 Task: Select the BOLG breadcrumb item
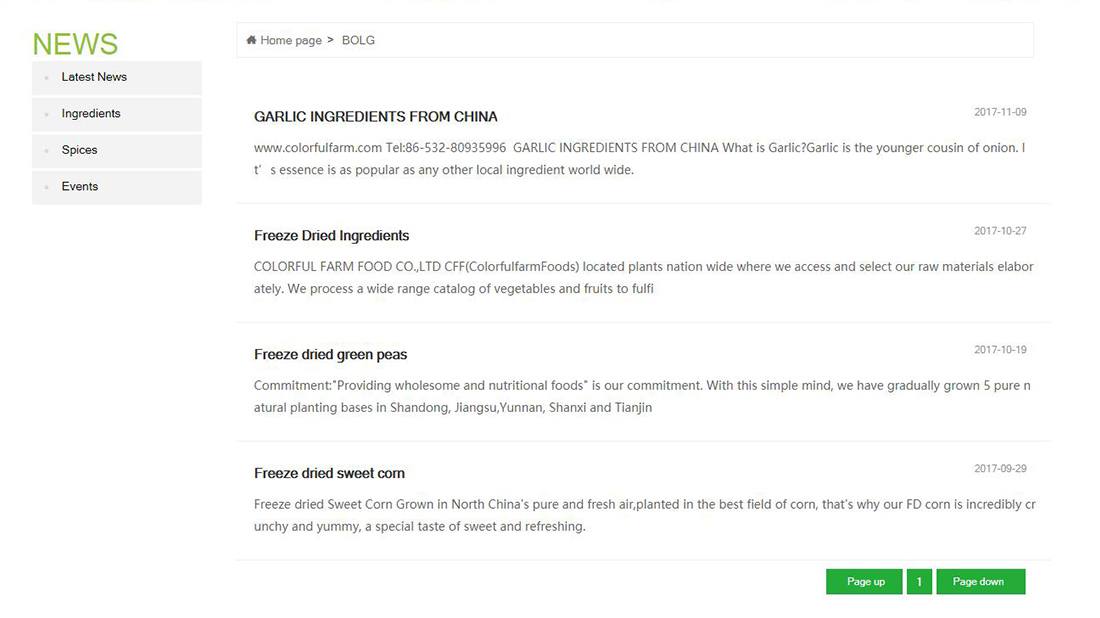358,41
